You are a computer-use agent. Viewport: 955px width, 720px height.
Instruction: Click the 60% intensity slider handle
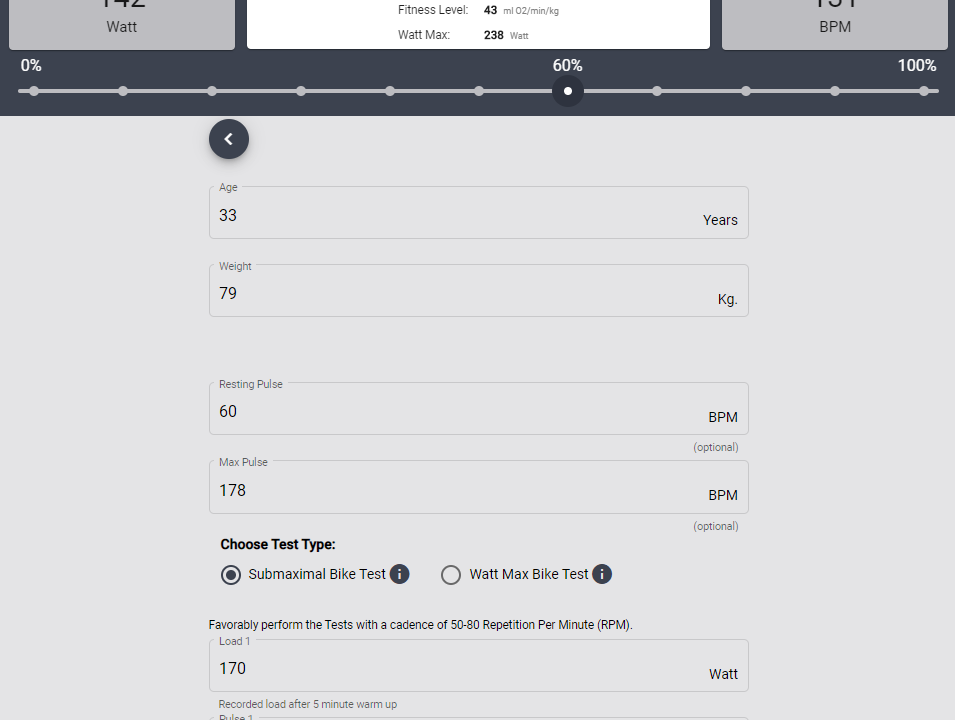coord(568,91)
